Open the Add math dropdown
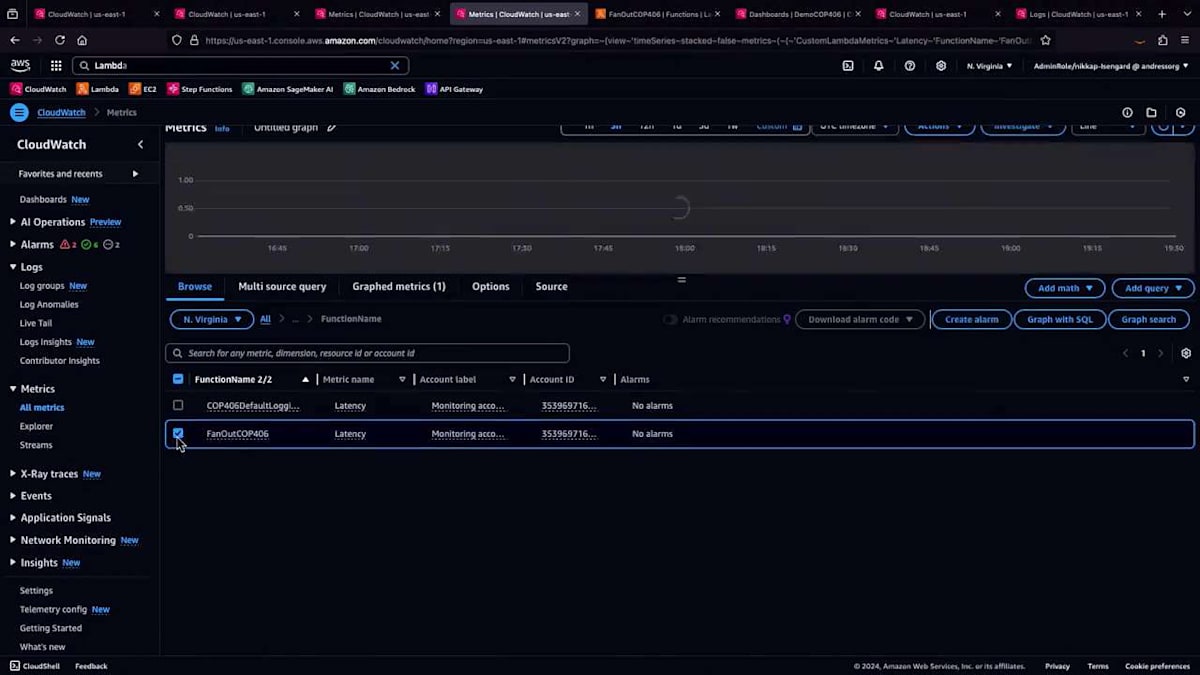 (1065, 288)
